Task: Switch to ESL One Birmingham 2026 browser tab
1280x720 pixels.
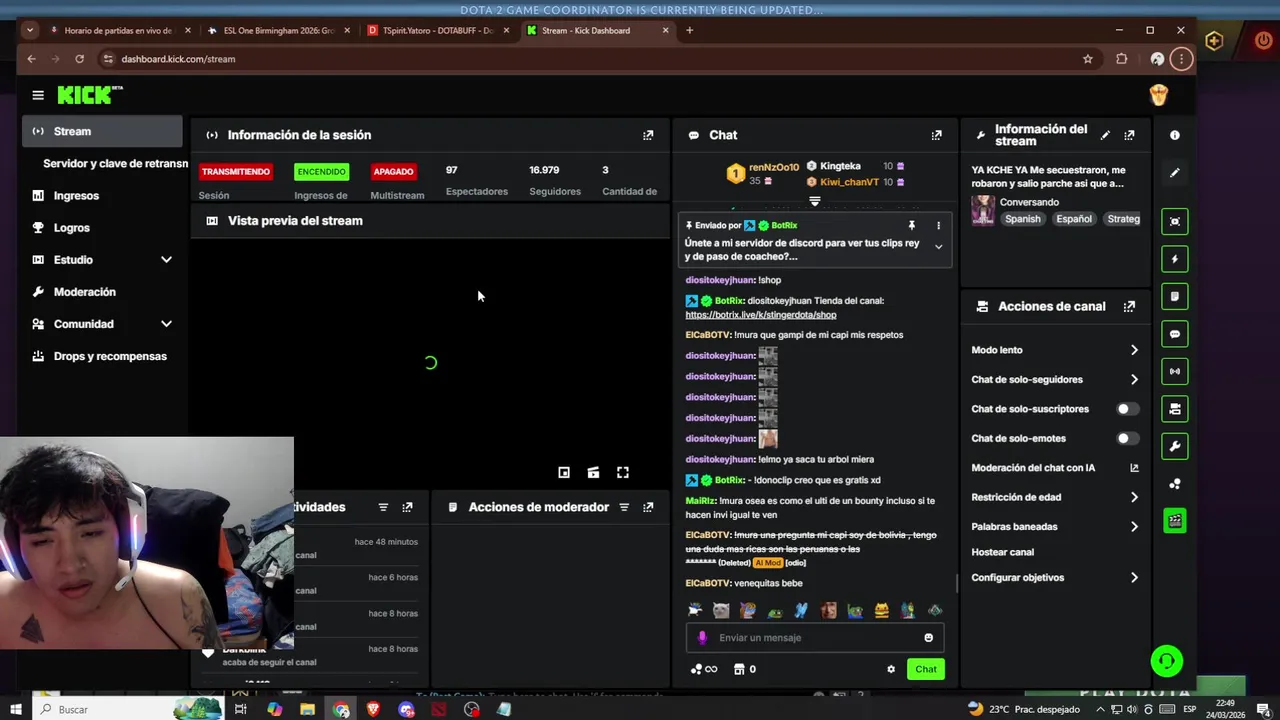Action: tap(277, 30)
